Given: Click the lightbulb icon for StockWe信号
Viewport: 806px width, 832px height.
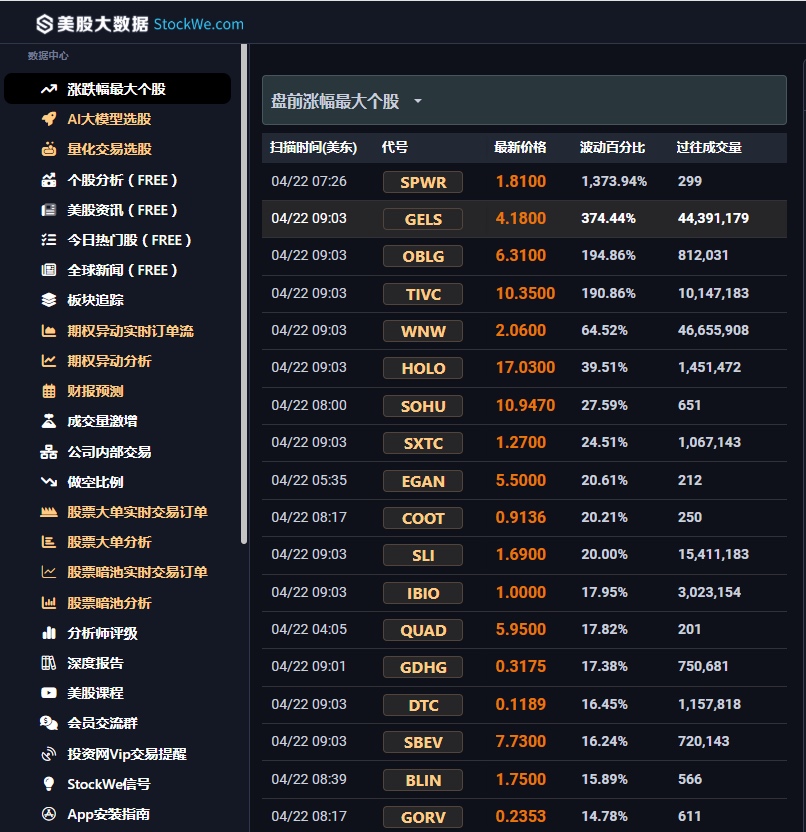Looking at the screenshot, I should click(49, 784).
